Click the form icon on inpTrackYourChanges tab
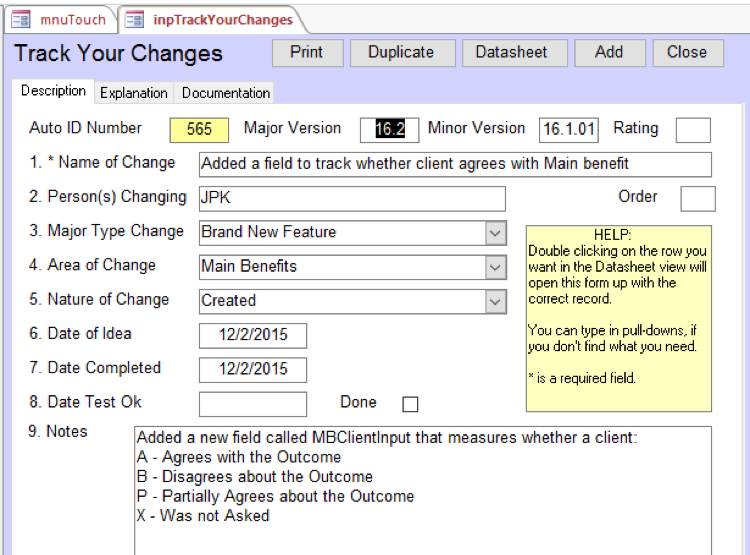This screenshot has width=750, height=555. pyautogui.click(x=134, y=19)
